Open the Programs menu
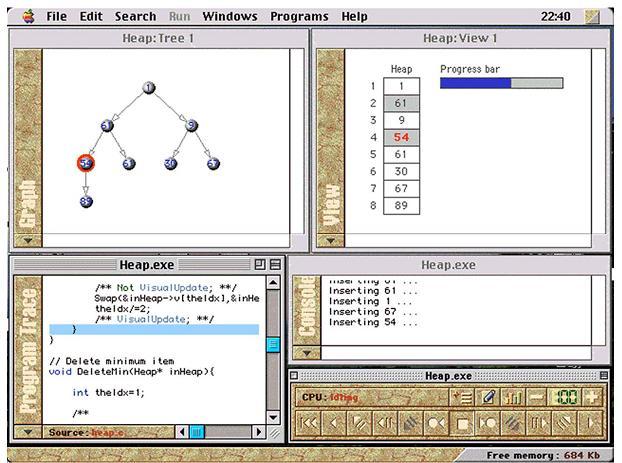This screenshot has width=622, height=463. [299, 16]
